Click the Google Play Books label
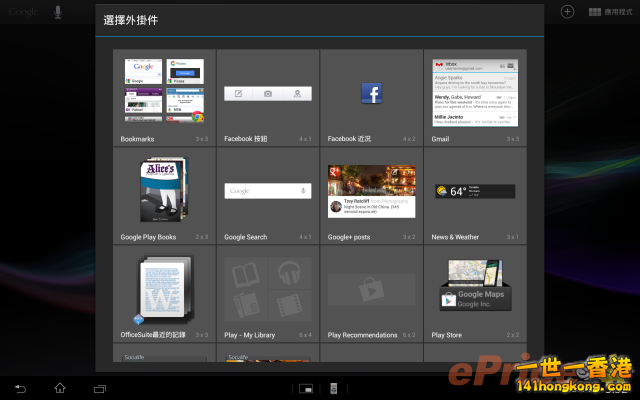The height and width of the screenshot is (400, 640). (x=148, y=237)
